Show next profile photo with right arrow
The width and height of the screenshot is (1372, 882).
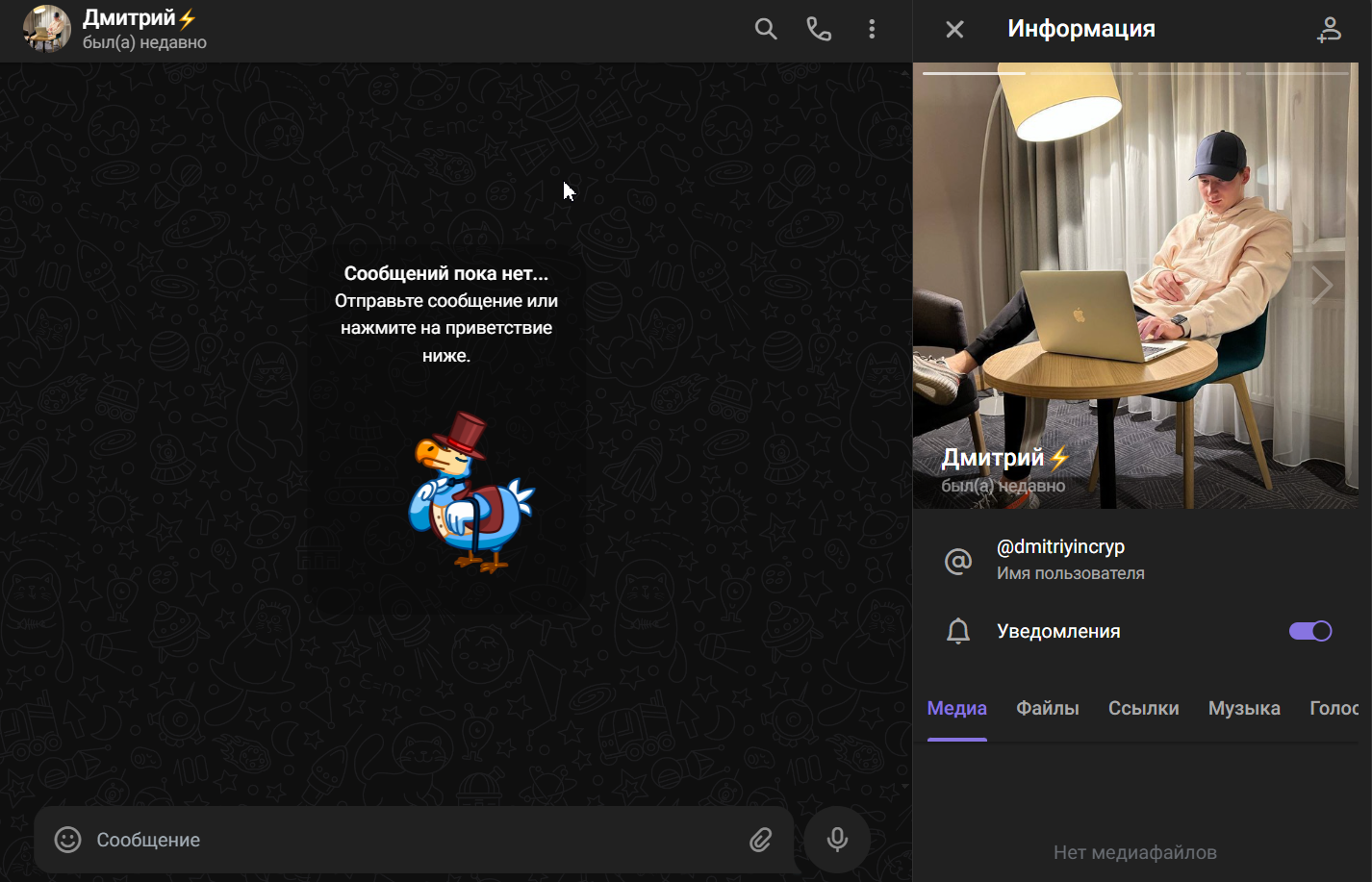(1323, 286)
